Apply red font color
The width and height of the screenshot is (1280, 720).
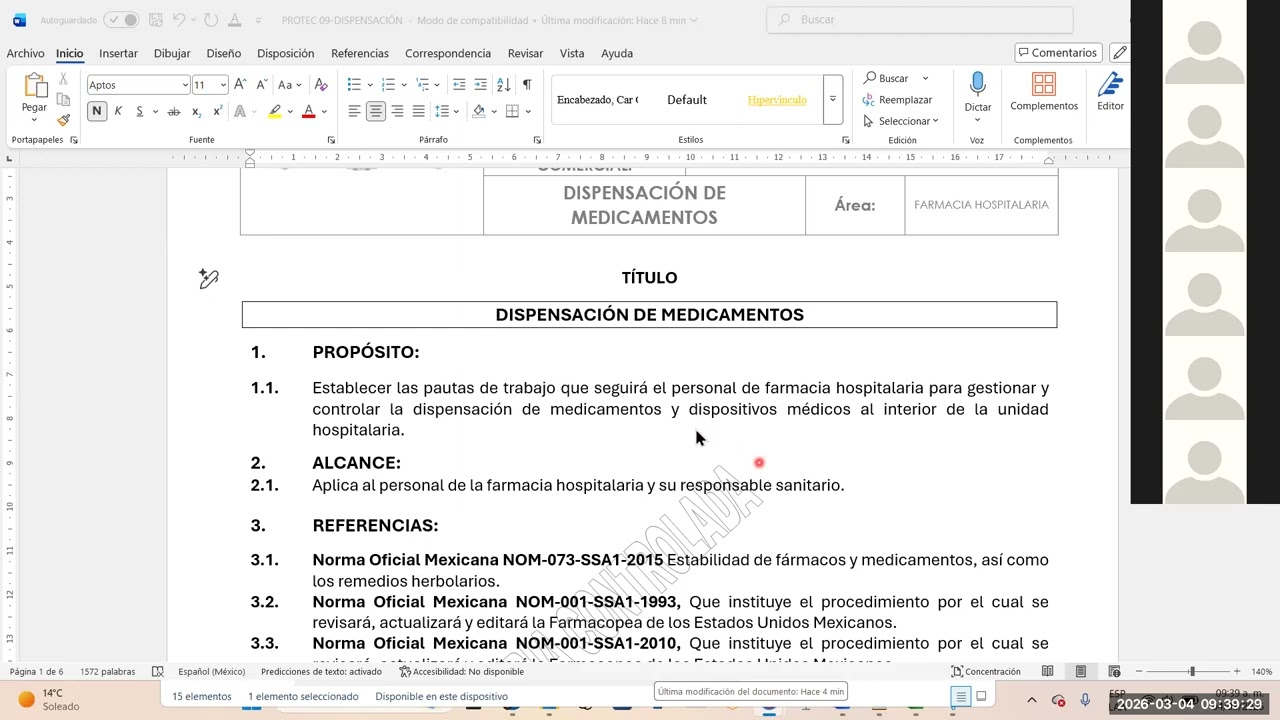coord(308,111)
